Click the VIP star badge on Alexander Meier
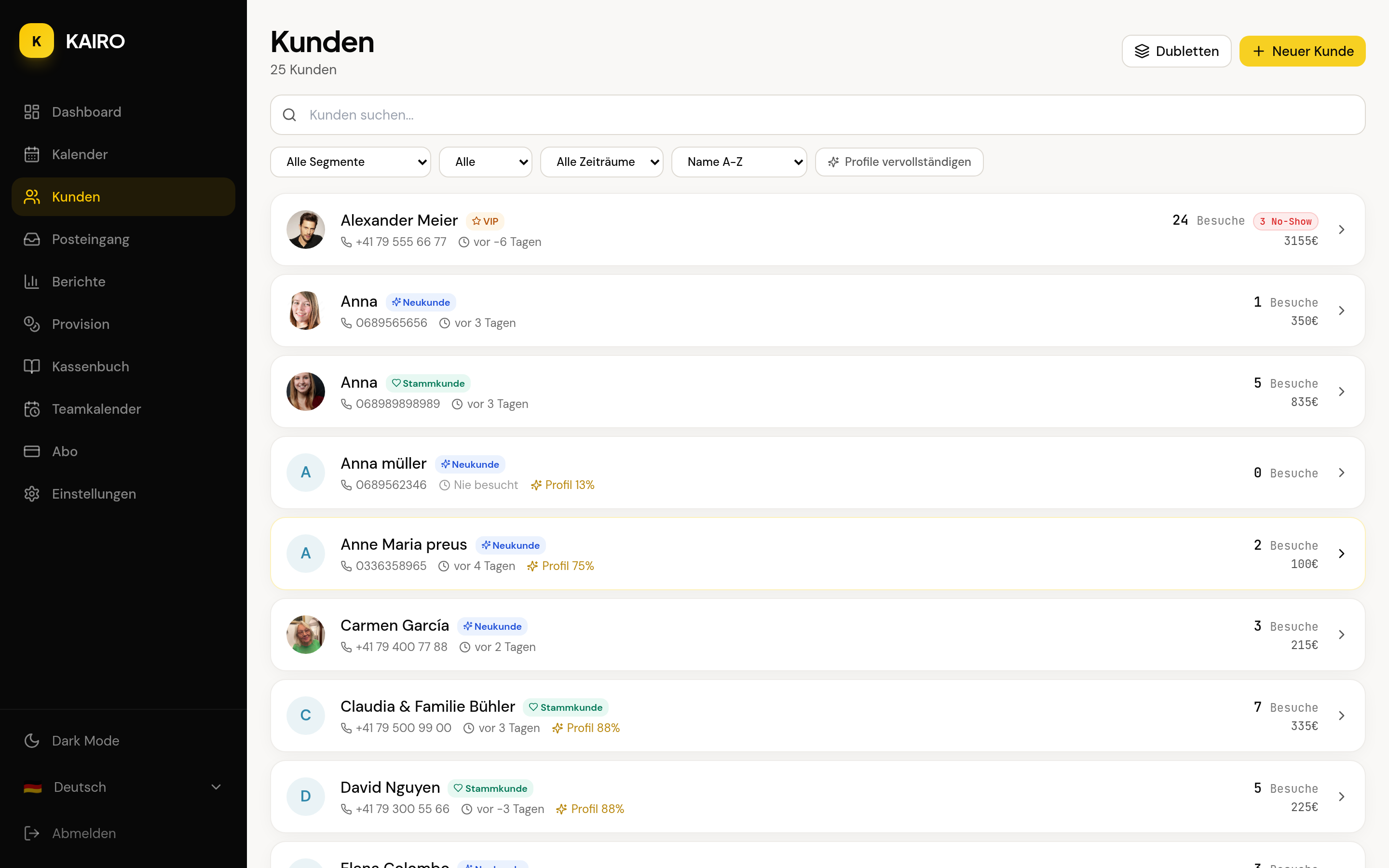1389x868 pixels. [484, 222]
